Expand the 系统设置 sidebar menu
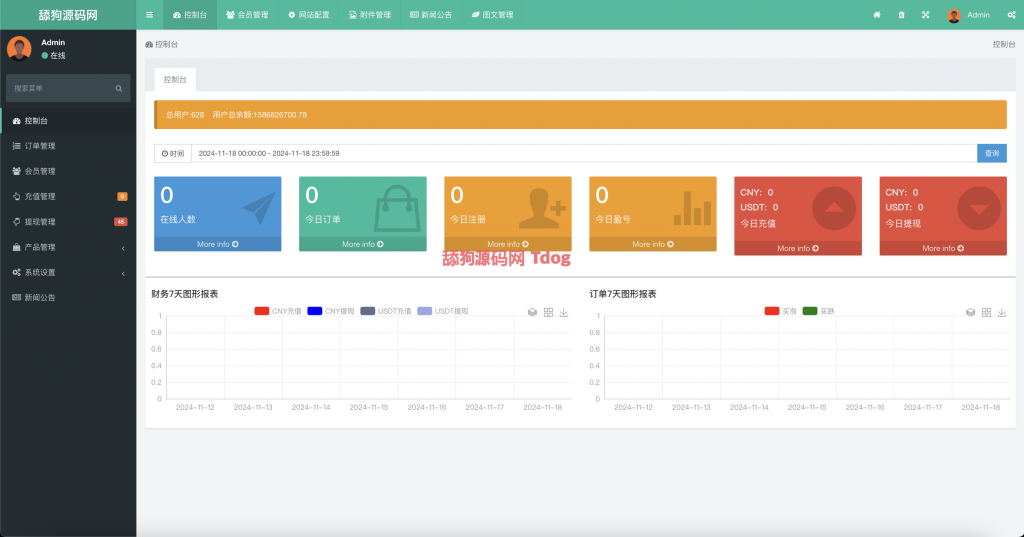The height and width of the screenshot is (537, 1024). (x=67, y=272)
